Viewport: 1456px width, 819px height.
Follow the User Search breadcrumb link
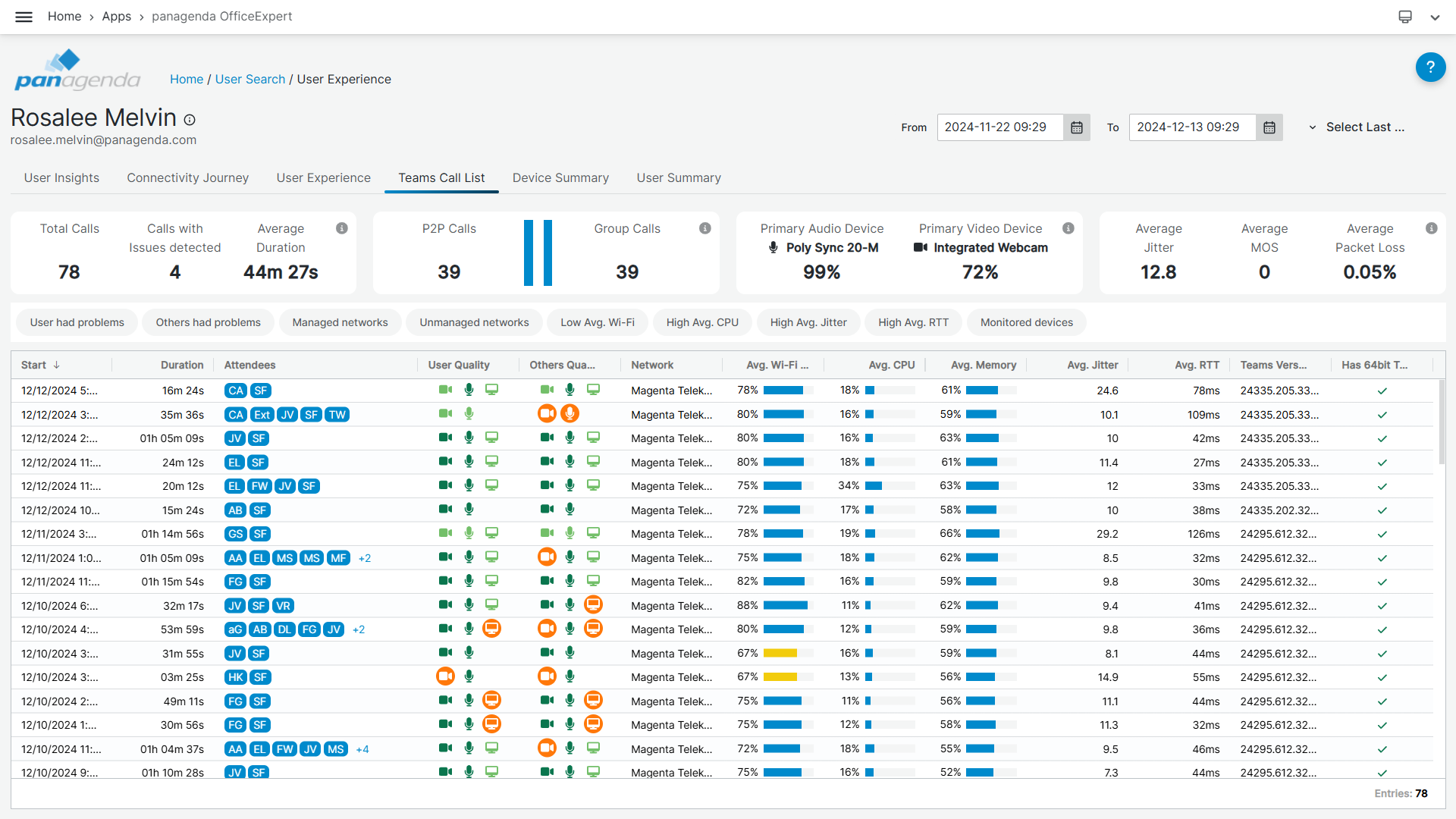coord(249,79)
